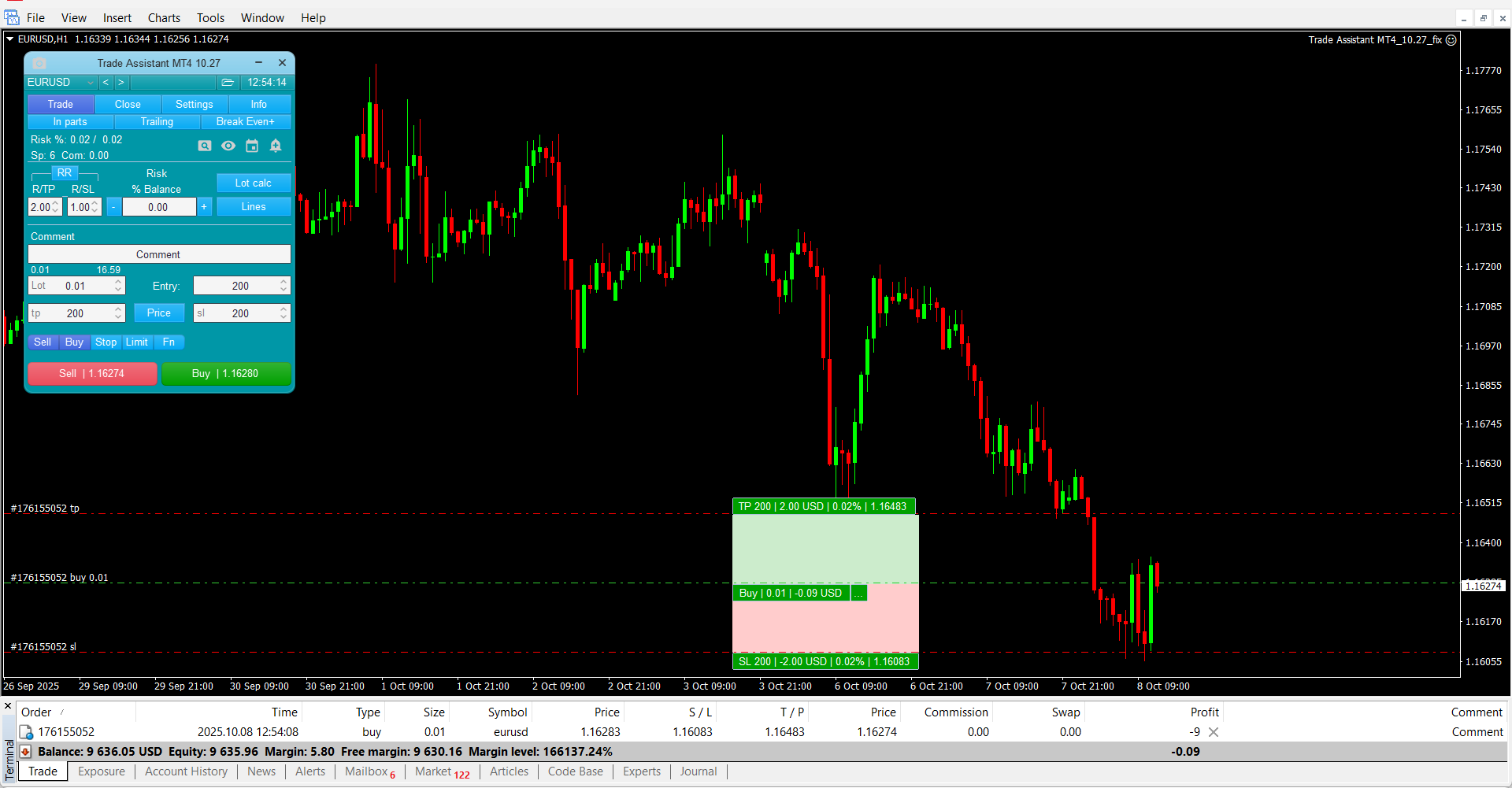The height and width of the screenshot is (788, 1512).
Task: Toggle the RR mode button
Action: (x=65, y=173)
